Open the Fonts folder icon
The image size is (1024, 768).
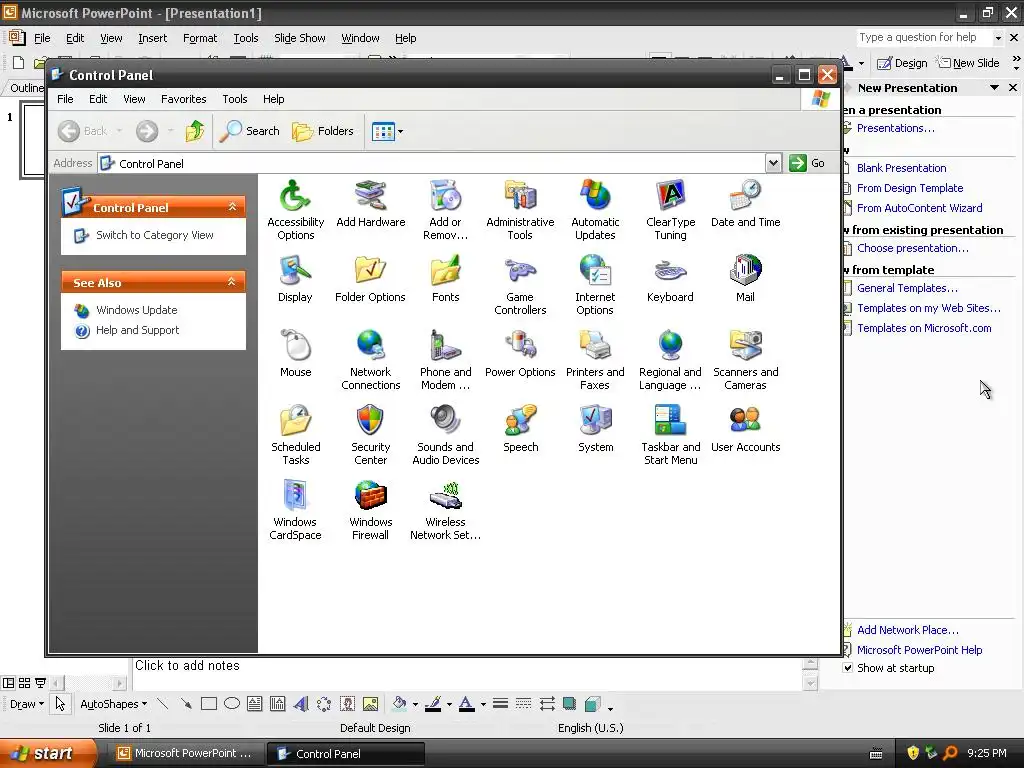pos(445,278)
